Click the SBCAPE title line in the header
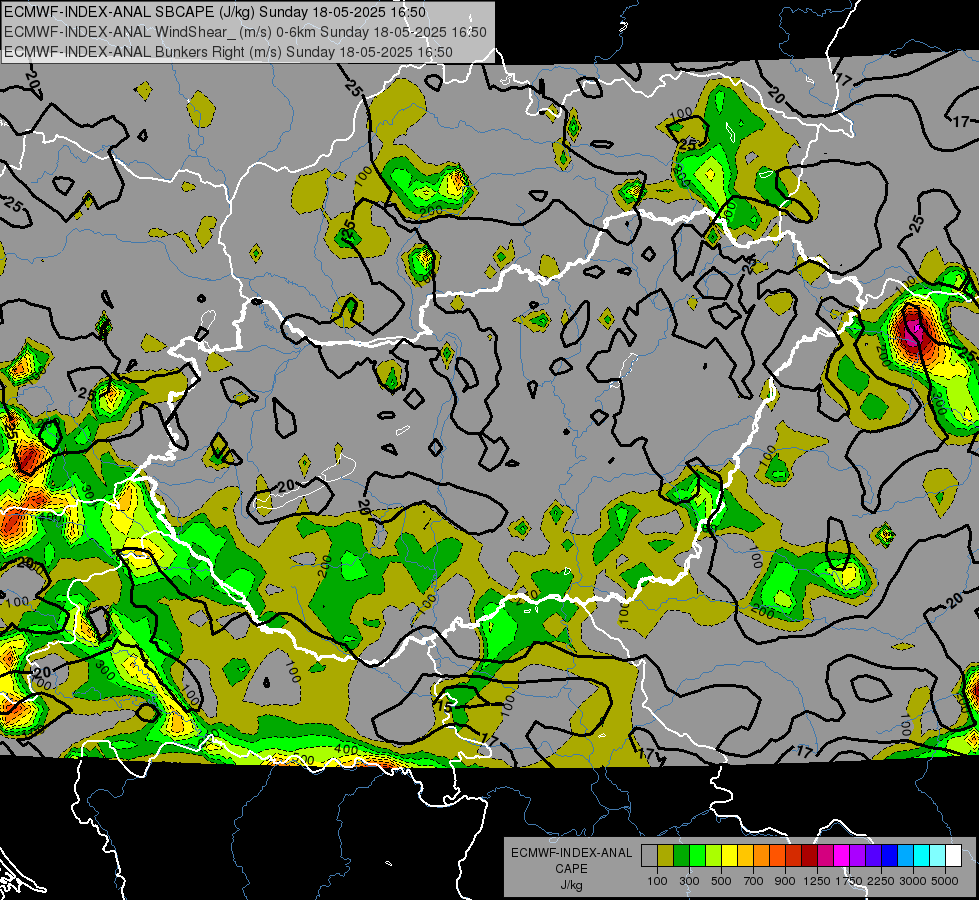Image resolution: width=979 pixels, height=900 pixels. click(215, 12)
